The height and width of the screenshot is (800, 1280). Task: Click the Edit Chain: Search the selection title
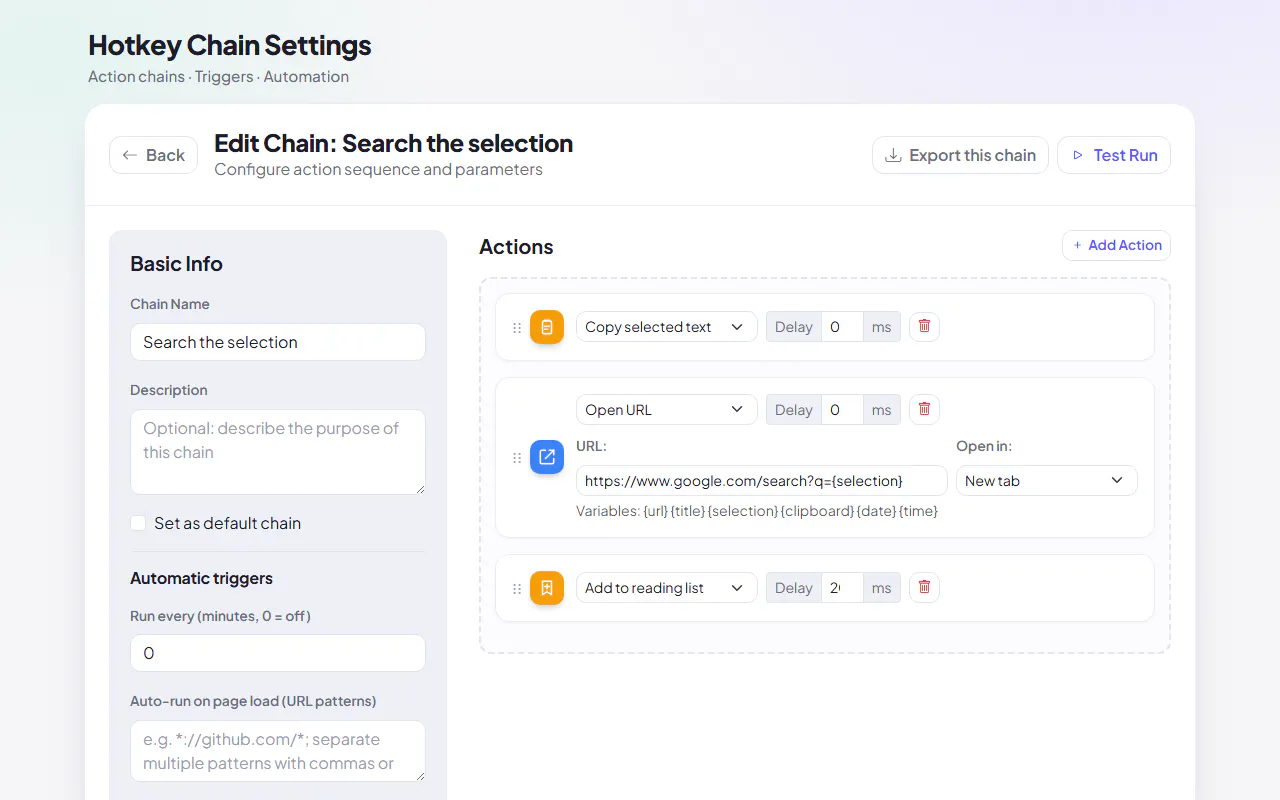[x=394, y=143]
